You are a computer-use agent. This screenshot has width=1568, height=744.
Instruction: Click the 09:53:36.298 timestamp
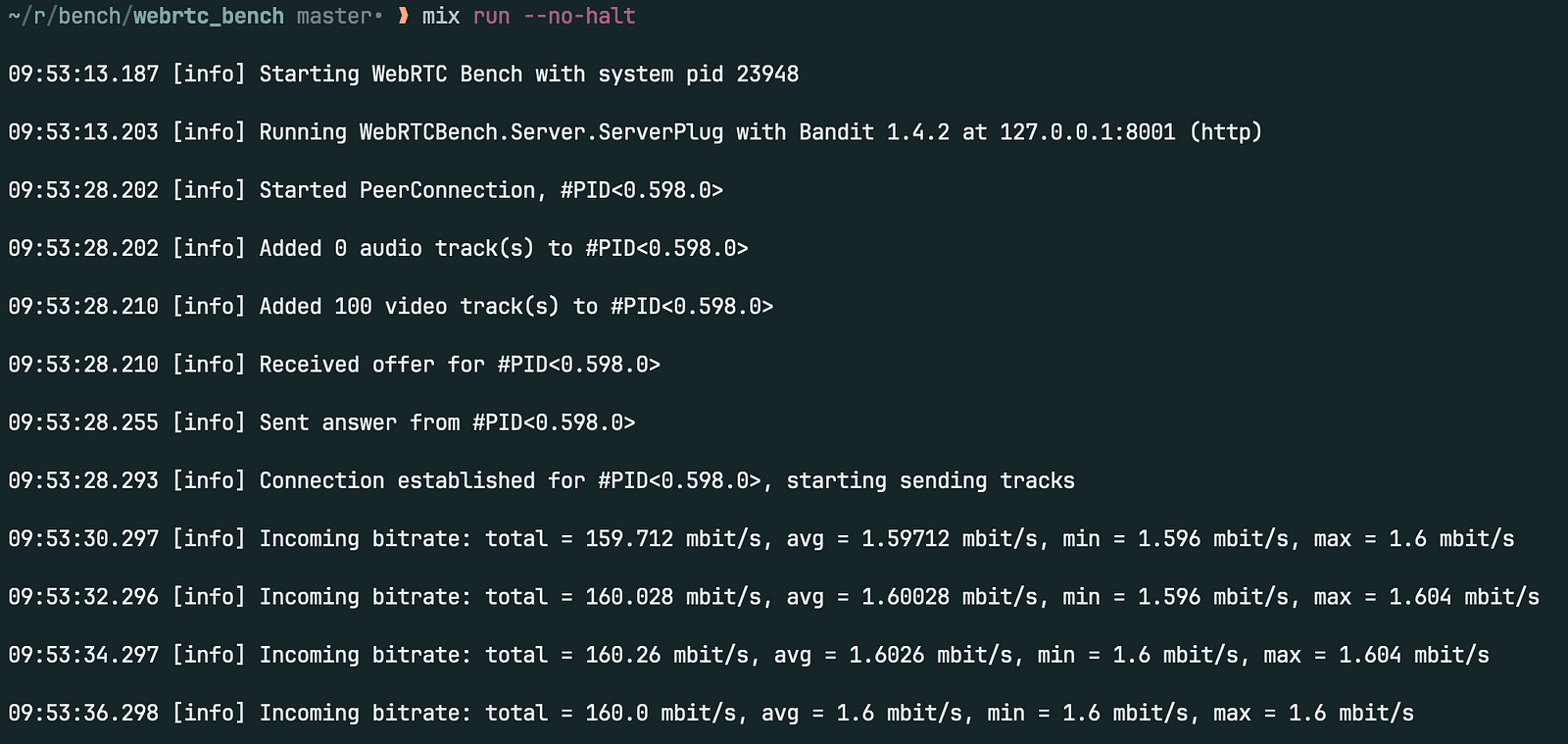pyautogui.click(x=83, y=713)
